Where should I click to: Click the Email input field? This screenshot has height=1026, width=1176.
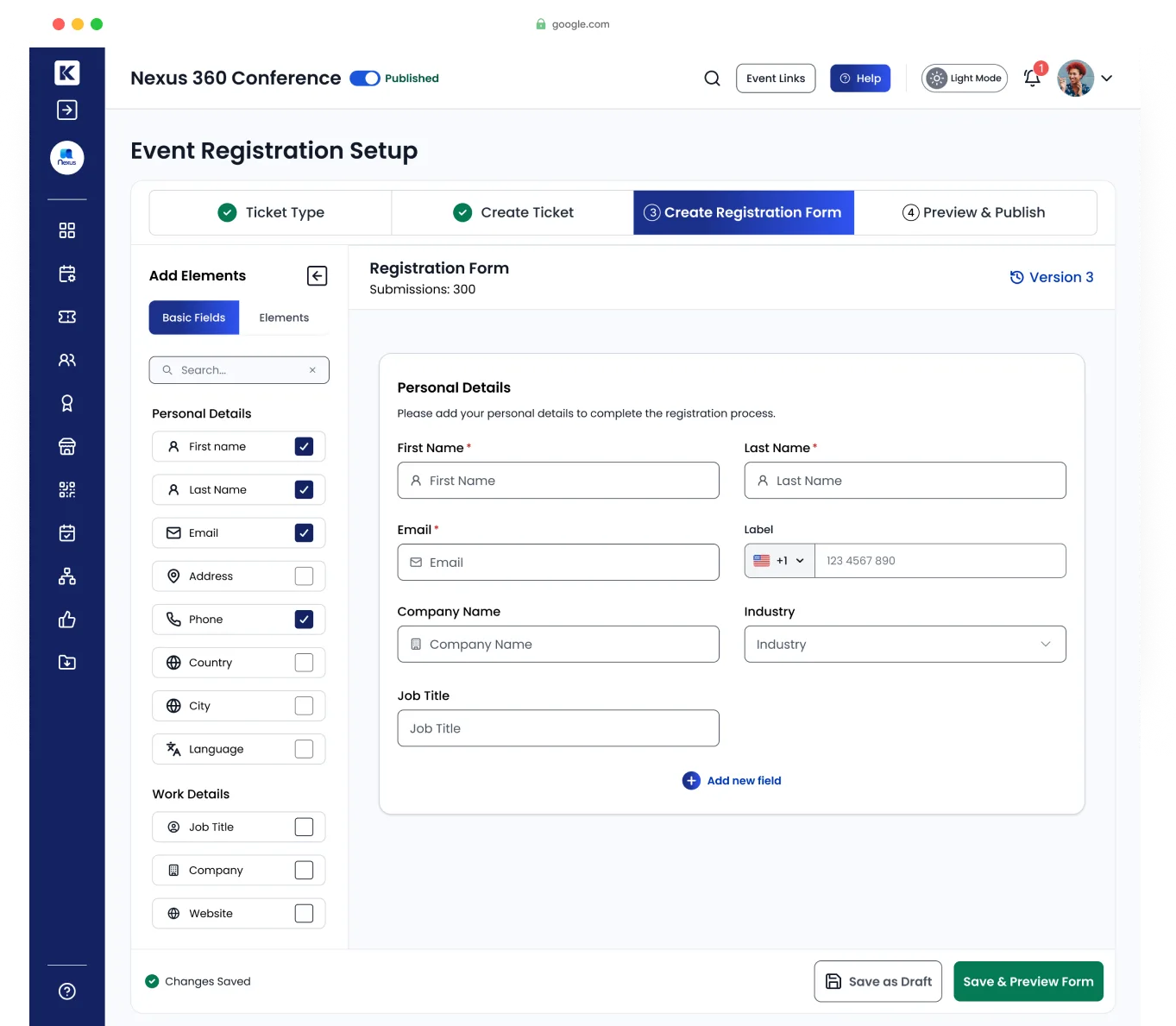coord(558,563)
